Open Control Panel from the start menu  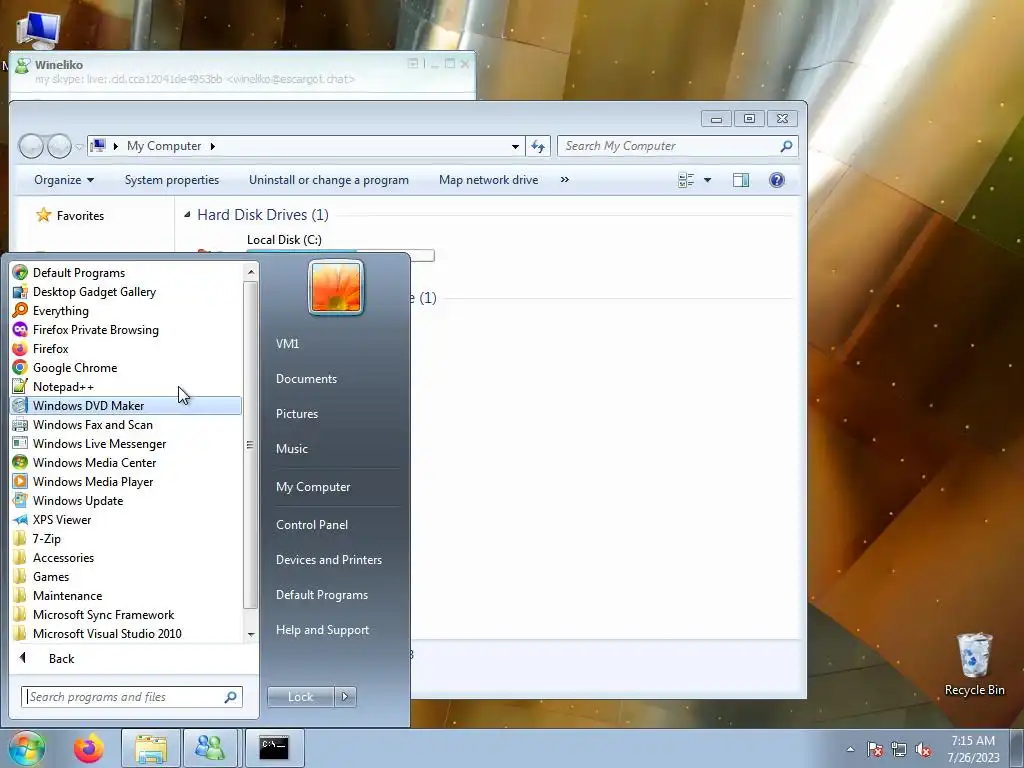click(x=312, y=524)
